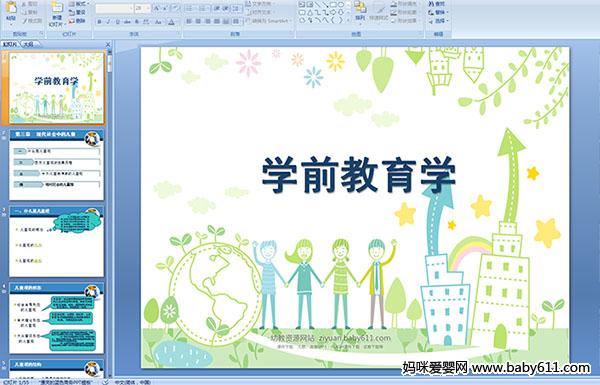Toggle Italic formatting
This screenshot has height=385, width=600.
[108, 22]
